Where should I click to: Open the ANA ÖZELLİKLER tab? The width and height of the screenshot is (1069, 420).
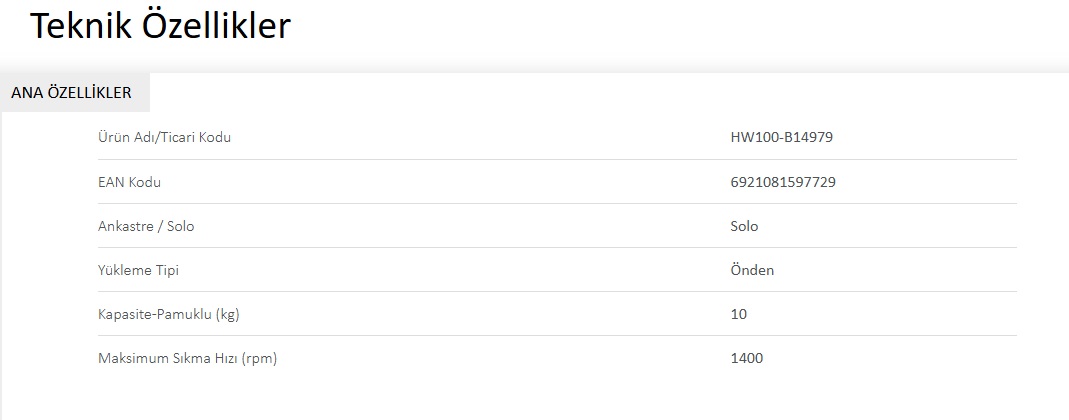[x=75, y=92]
